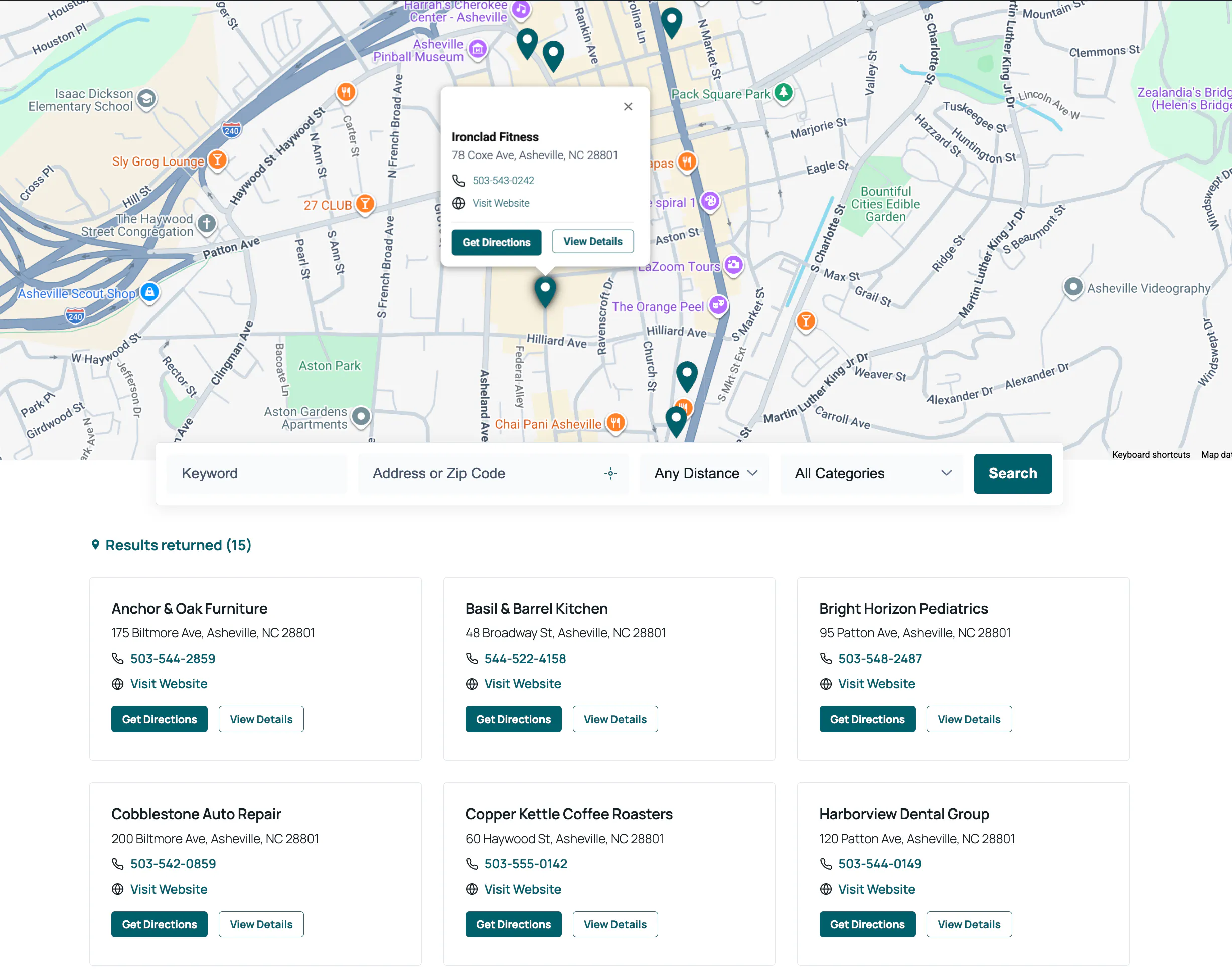Click the spiral 1 art marker
The image size is (1232, 972).
(710, 201)
